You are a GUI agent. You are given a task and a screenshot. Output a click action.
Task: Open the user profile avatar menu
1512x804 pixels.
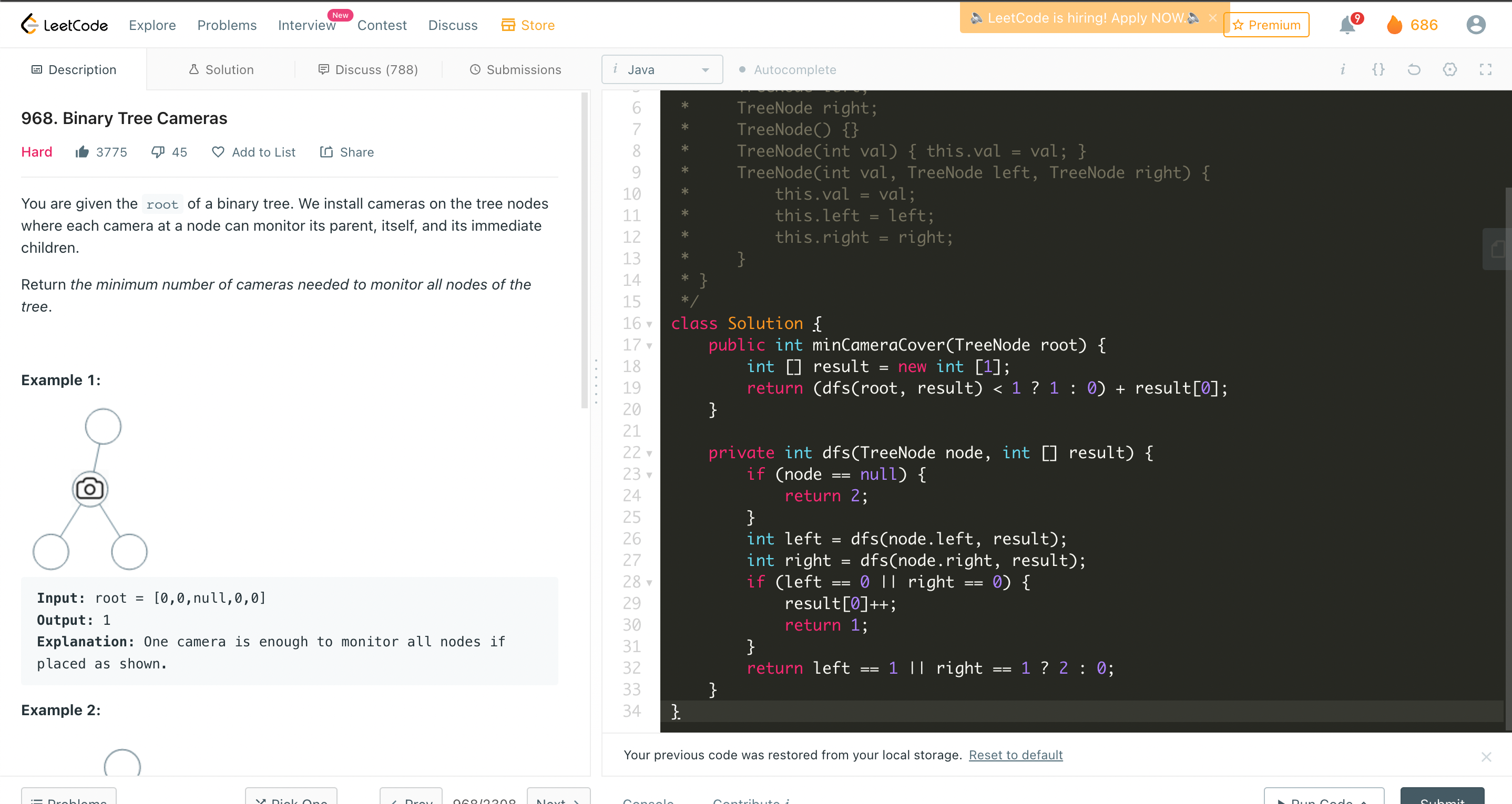click(1476, 25)
